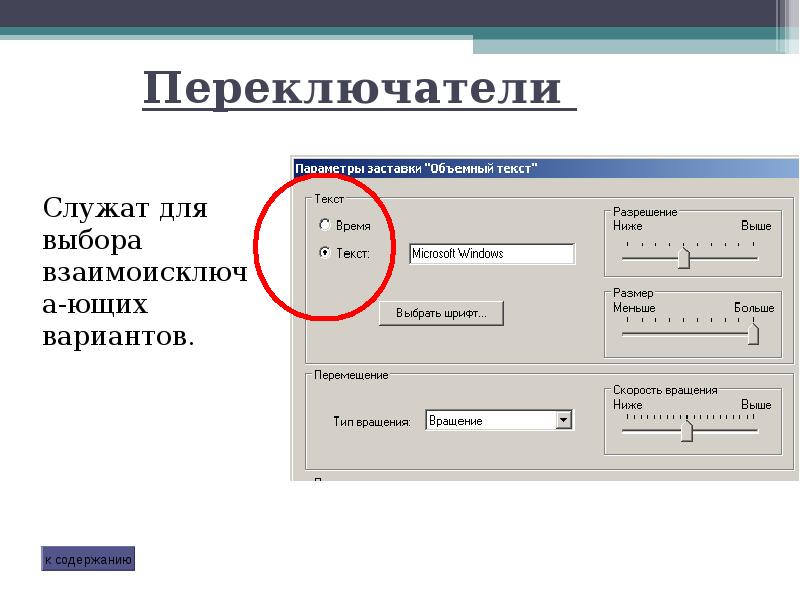Click "Выше" label in Скорость вращения group
800x600 pixels.
(x=755, y=405)
